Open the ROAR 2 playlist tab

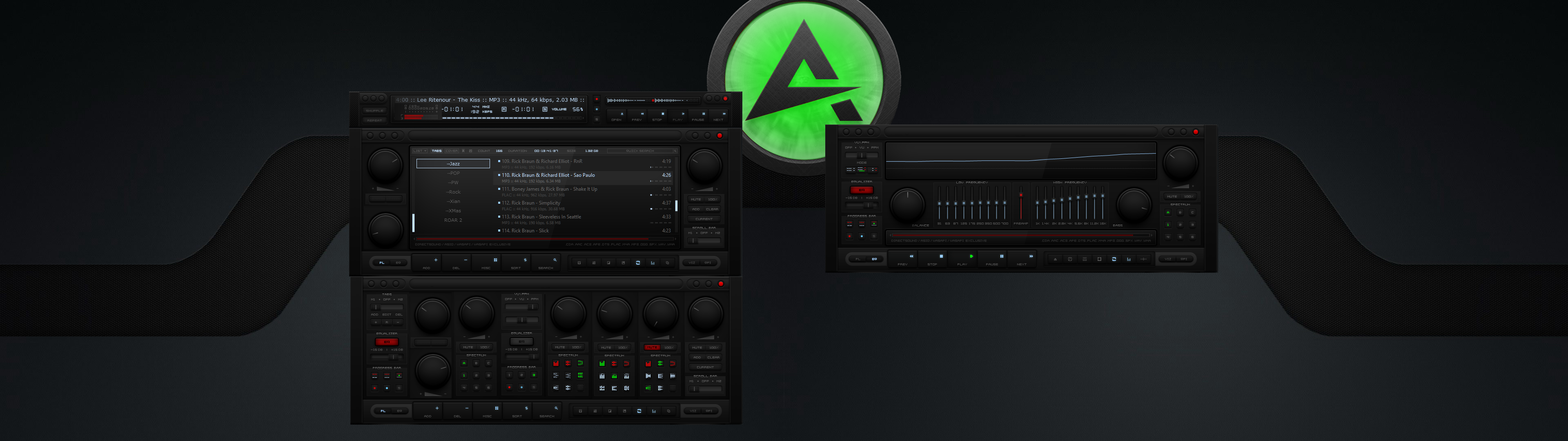454,220
